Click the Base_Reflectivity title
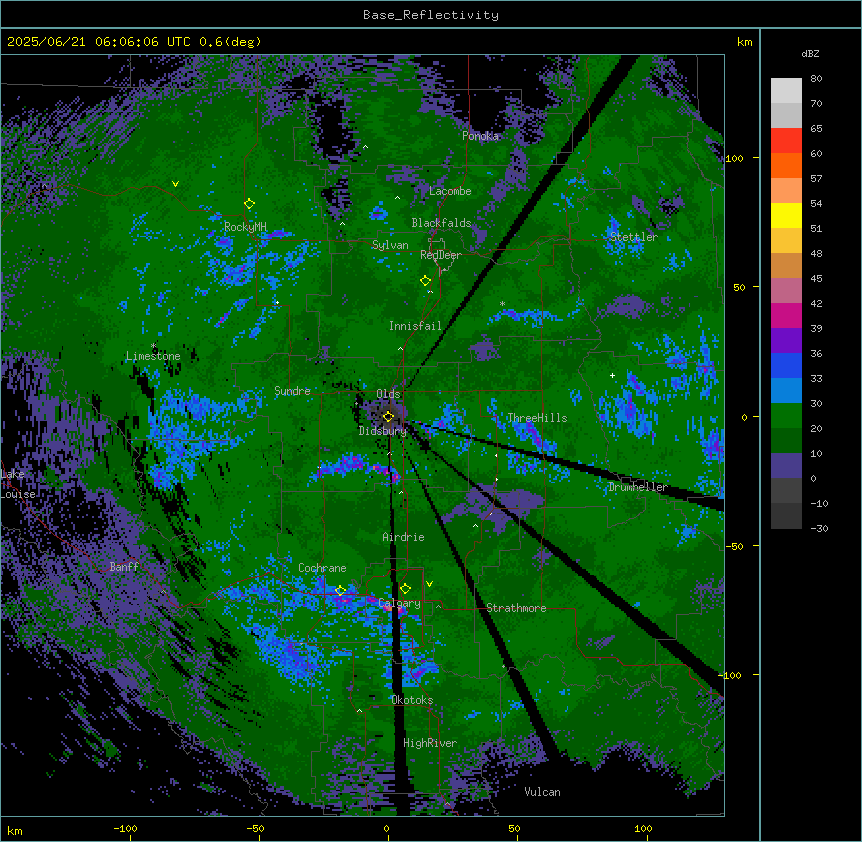The width and height of the screenshot is (862, 842). 431,15
